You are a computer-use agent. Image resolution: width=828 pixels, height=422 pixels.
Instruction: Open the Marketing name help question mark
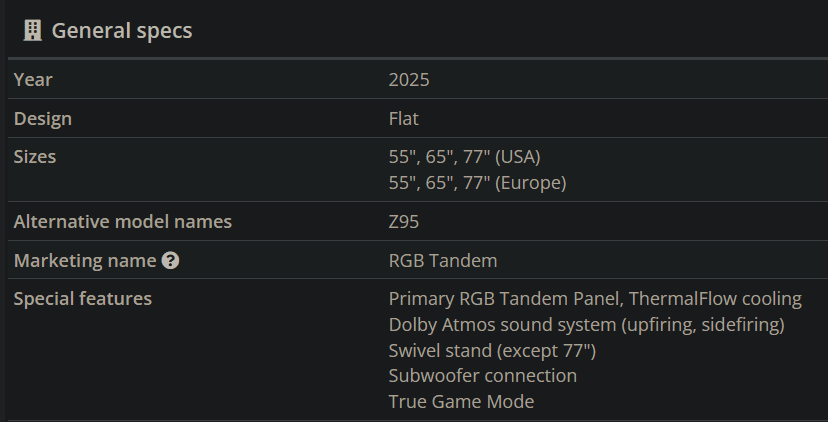(x=171, y=261)
